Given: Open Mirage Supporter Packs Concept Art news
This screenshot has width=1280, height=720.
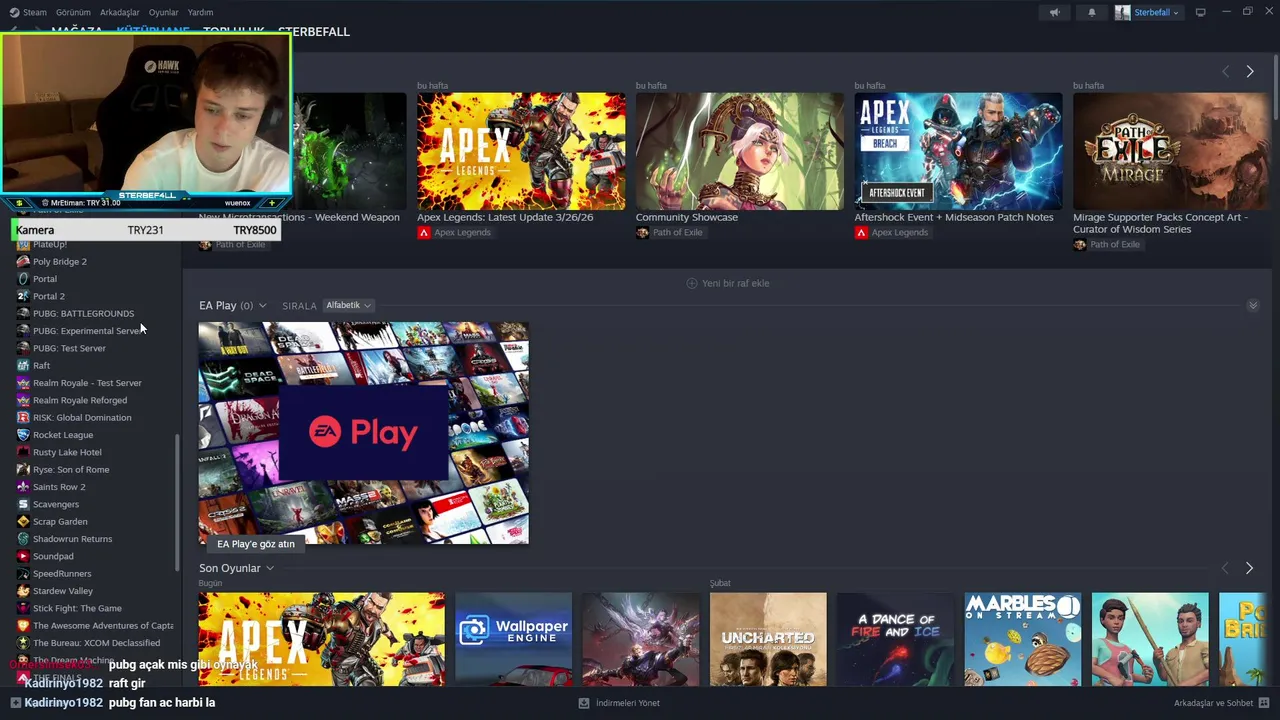Looking at the screenshot, I should click(1161, 223).
